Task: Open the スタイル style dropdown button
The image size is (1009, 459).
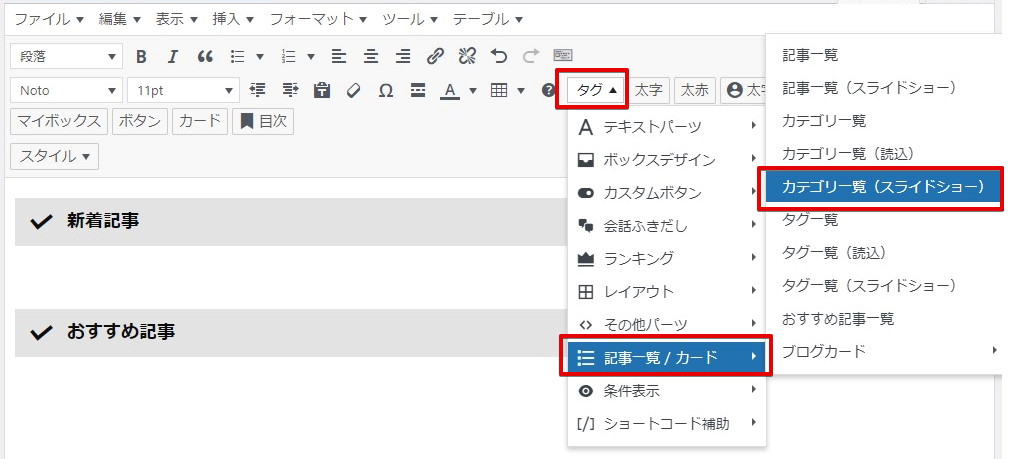Action: [55, 156]
